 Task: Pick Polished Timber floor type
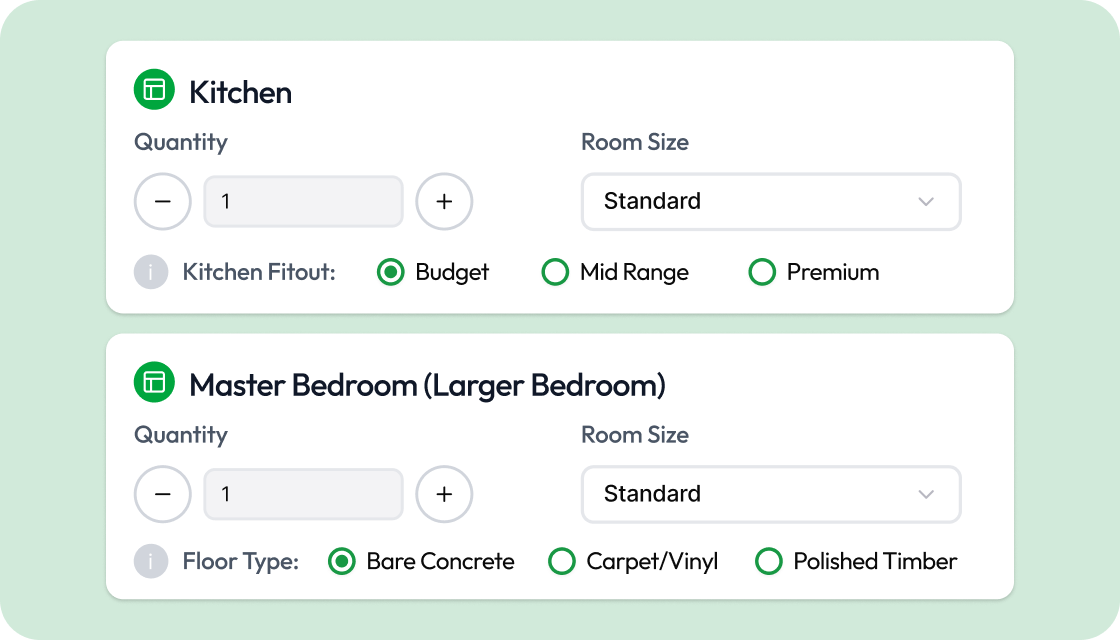[x=768, y=562]
